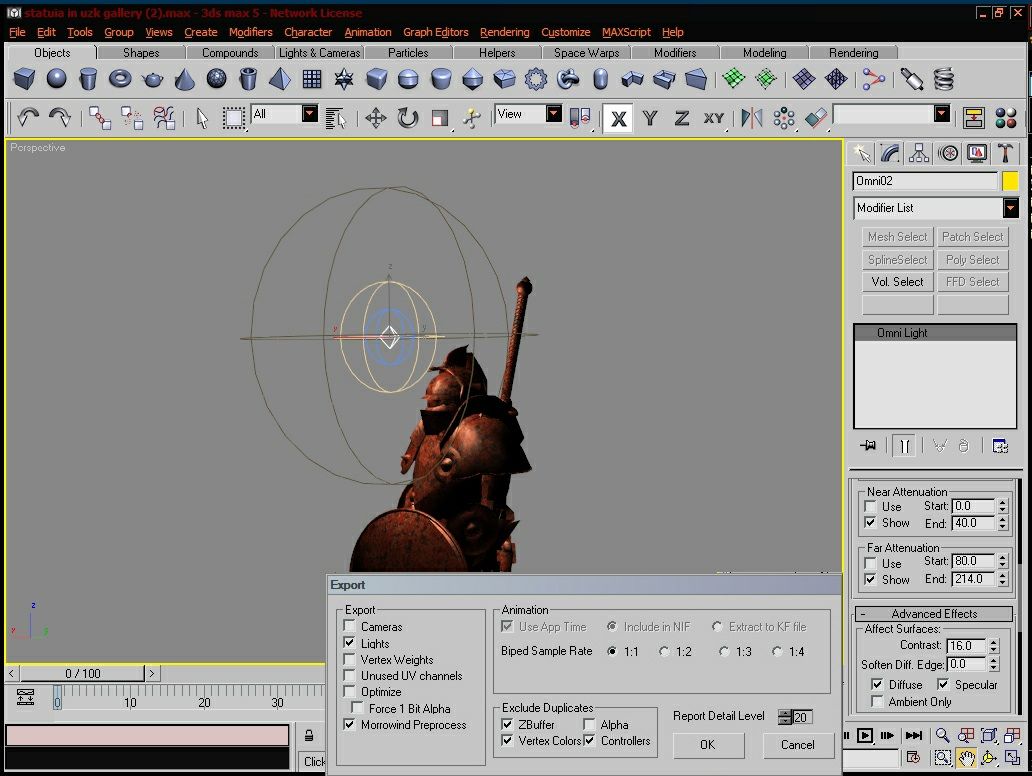
Task: Open the Rendering menu
Action: coord(504,32)
